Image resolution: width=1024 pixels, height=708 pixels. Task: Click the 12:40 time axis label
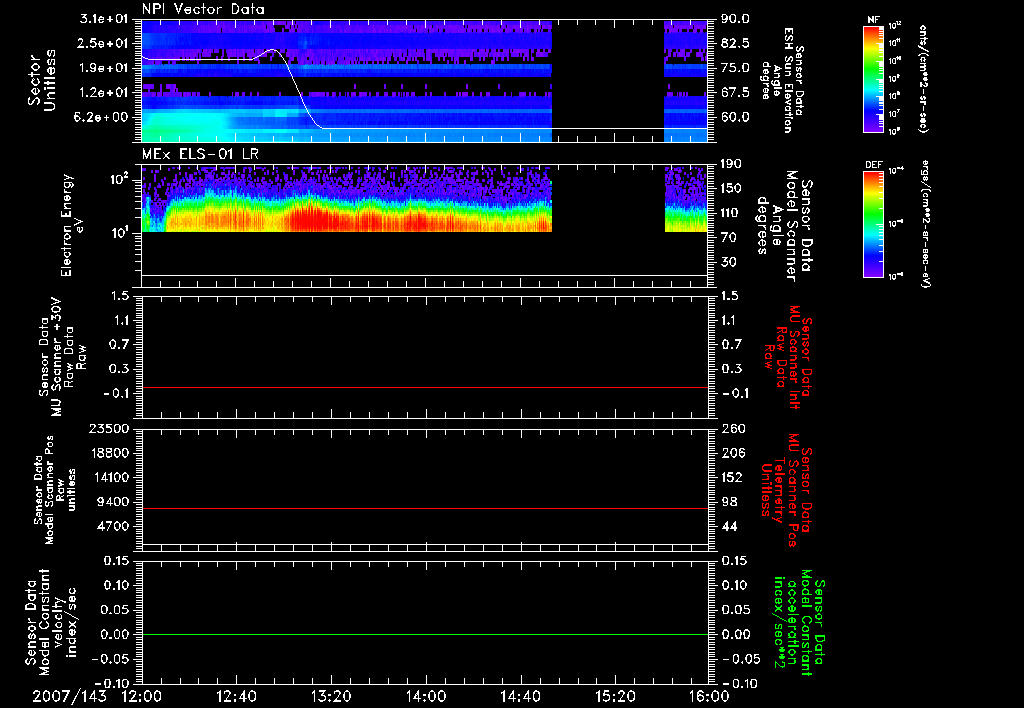[x=236, y=696]
